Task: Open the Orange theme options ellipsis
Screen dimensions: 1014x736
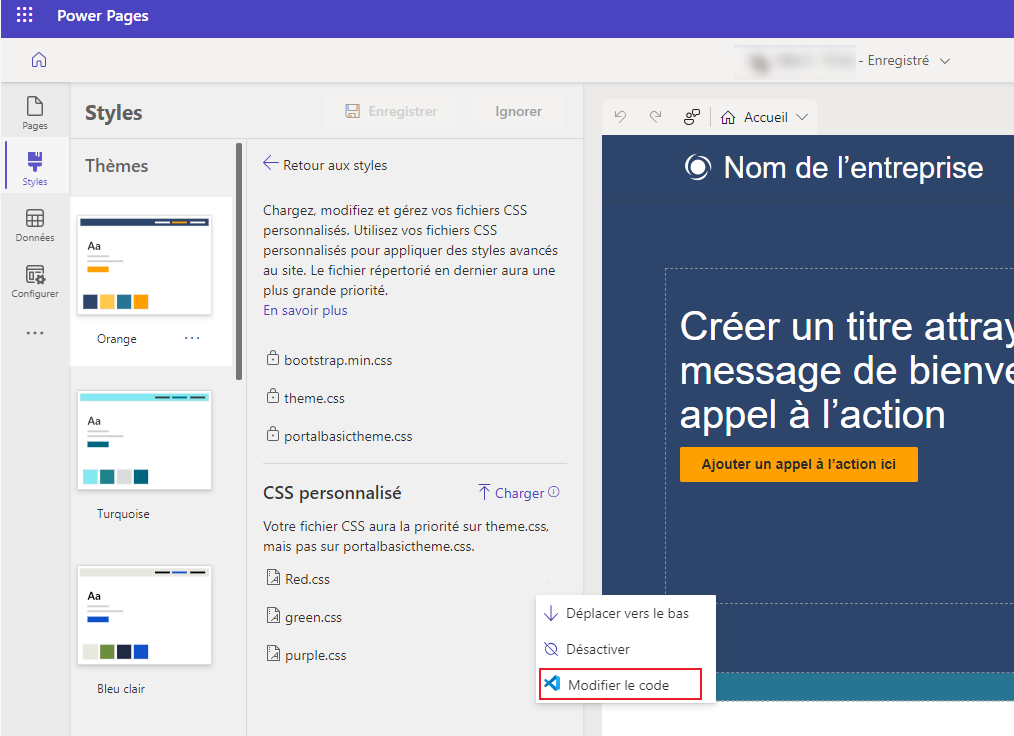Action: click(191, 339)
